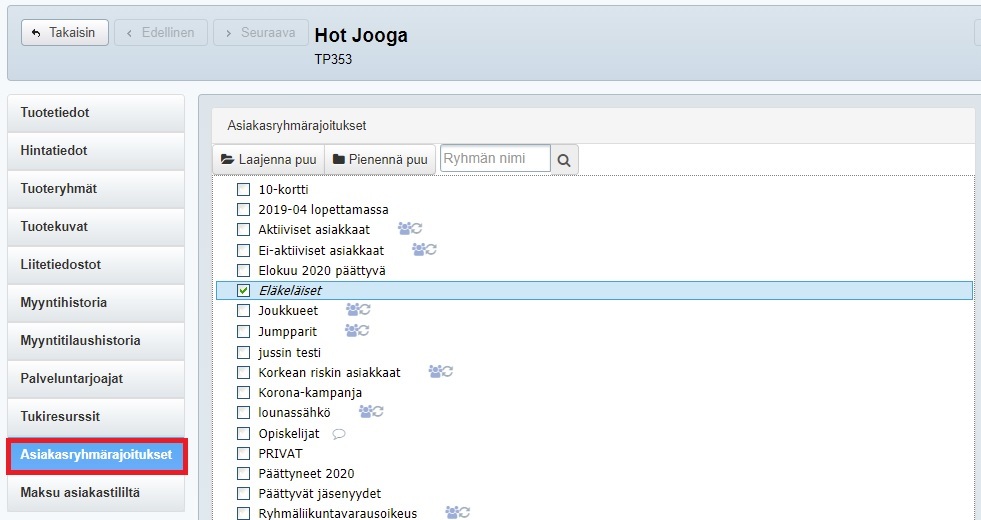Viewport: 981px width, 520px height.
Task: Click the search magnifier icon button
Action: tap(565, 160)
